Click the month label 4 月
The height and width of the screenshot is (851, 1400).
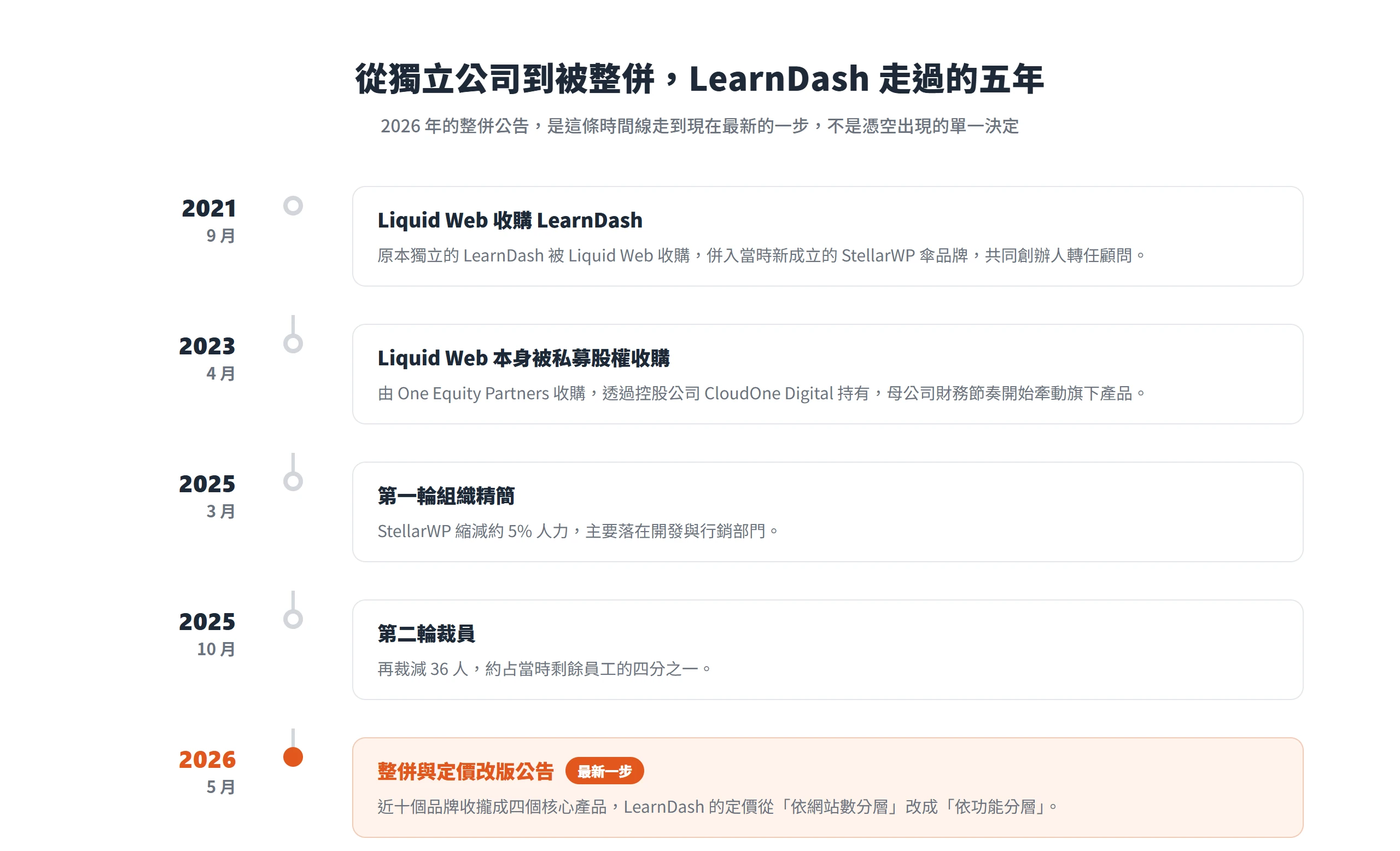[221, 374]
